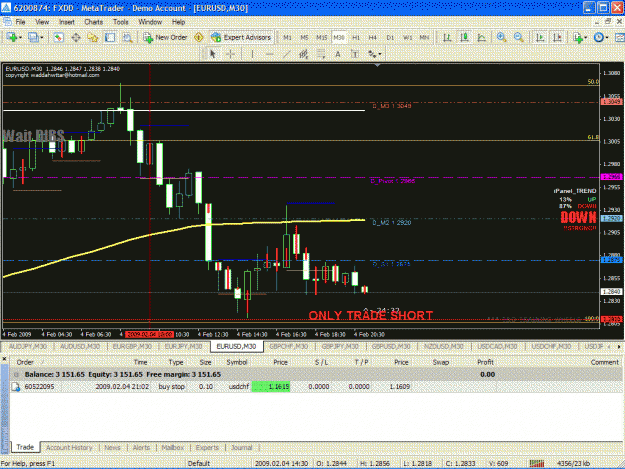Zoom in on the chart
This screenshot has width=625, height=469.
click(x=501, y=37)
